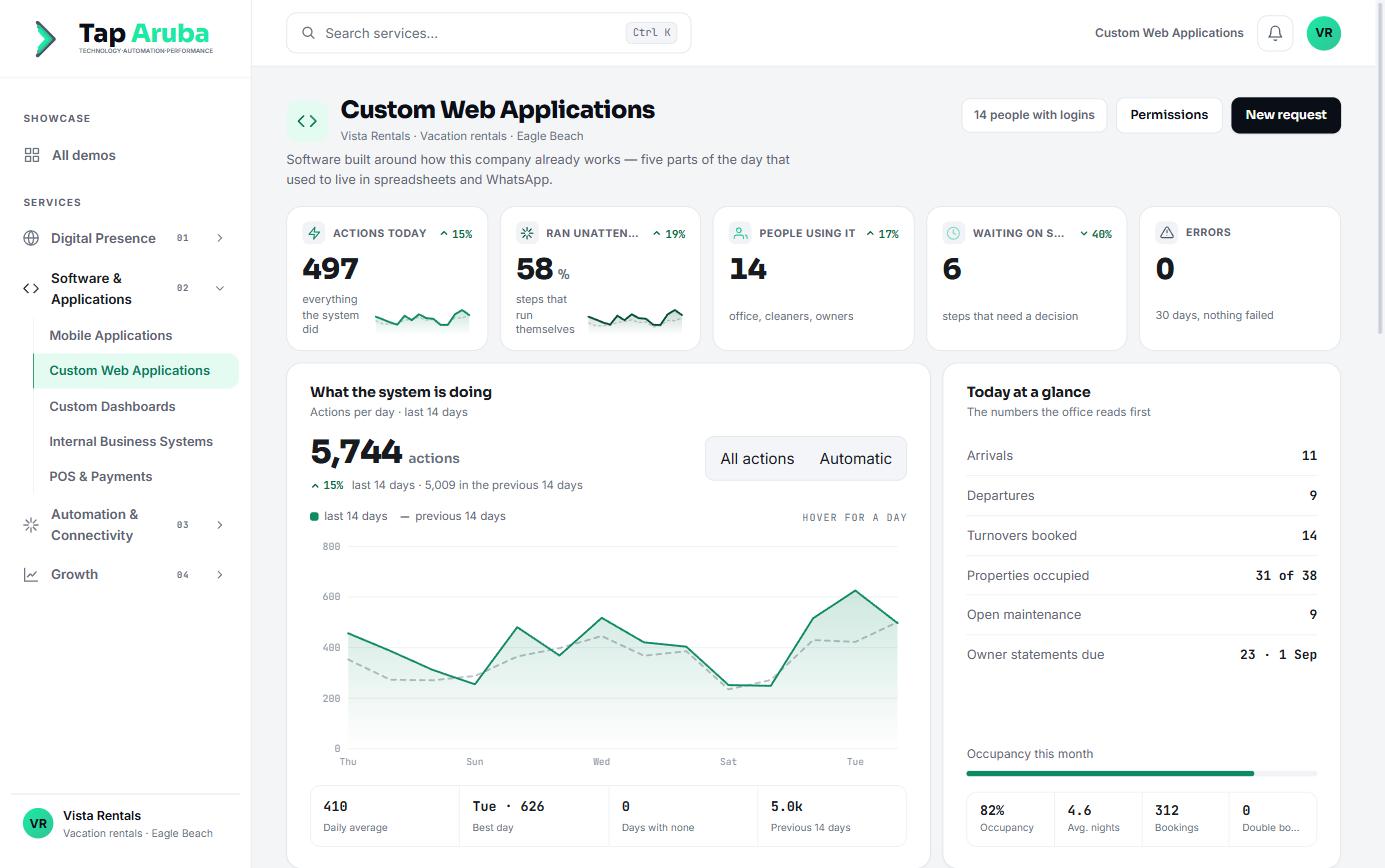
Task: Select POS & Payments sidebar item
Action: [x=101, y=476]
